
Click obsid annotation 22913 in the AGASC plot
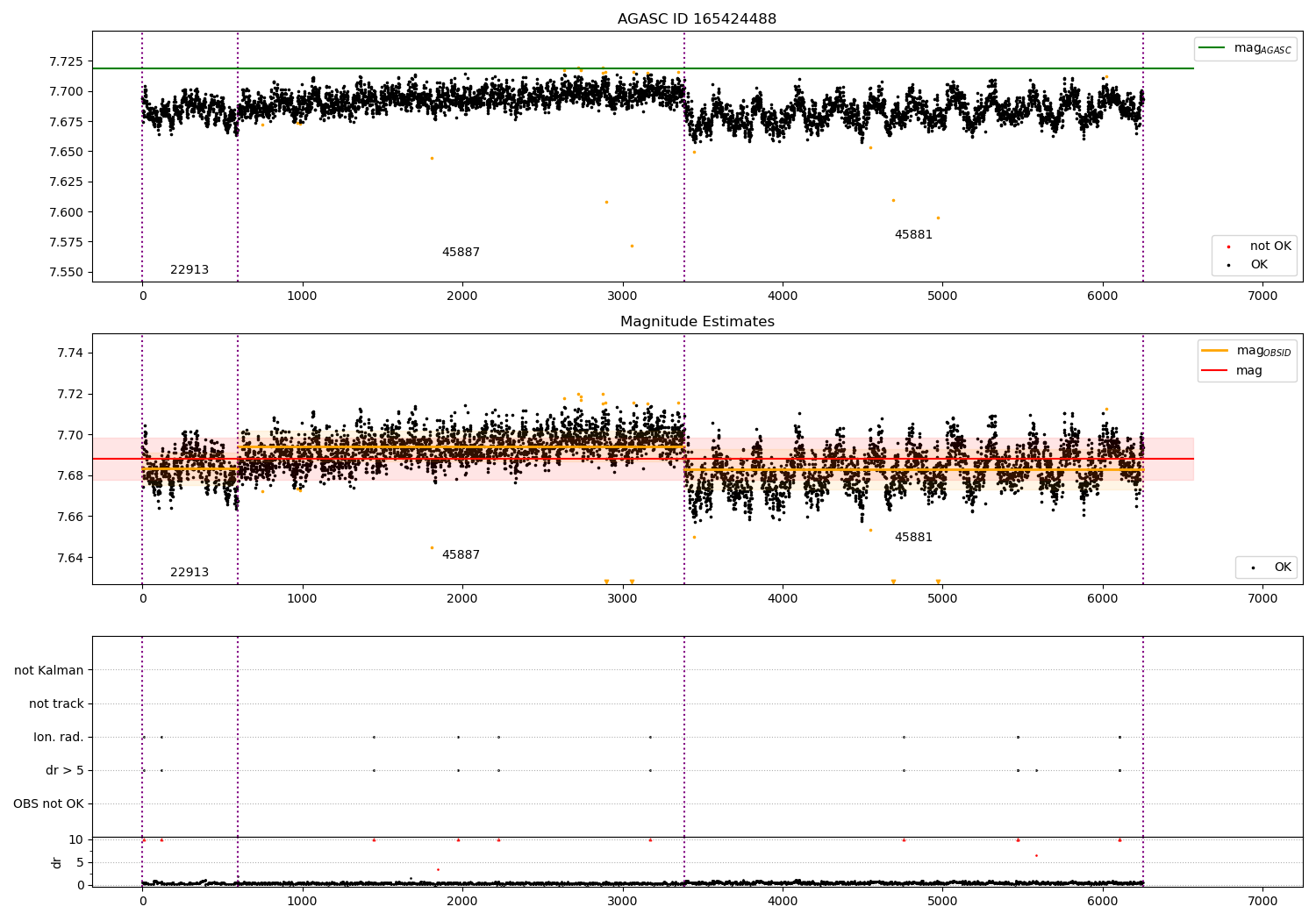[x=190, y=270]
